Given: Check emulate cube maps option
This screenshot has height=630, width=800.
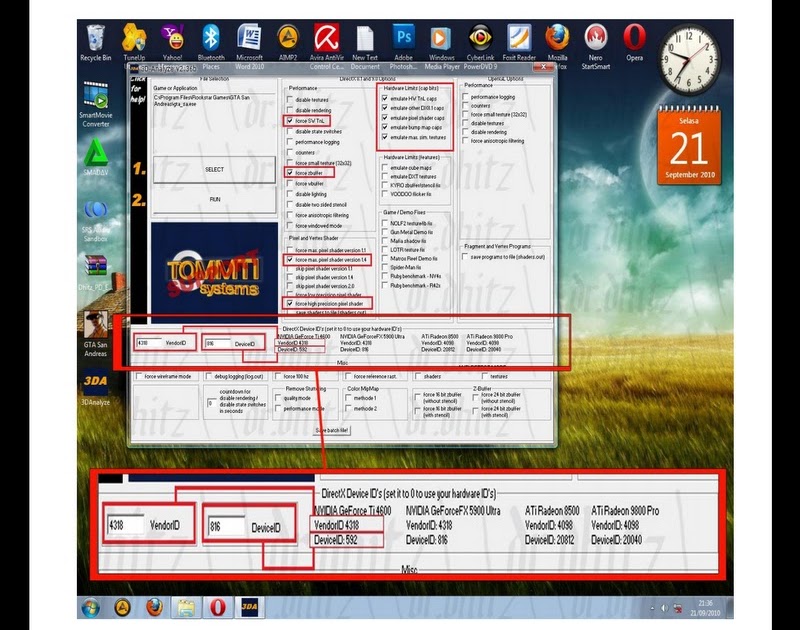Looking at the screenshot, I should (x=385, y=167).
